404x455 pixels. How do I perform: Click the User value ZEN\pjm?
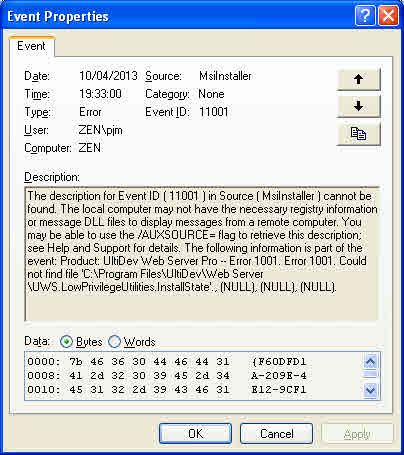click(101, 130)
